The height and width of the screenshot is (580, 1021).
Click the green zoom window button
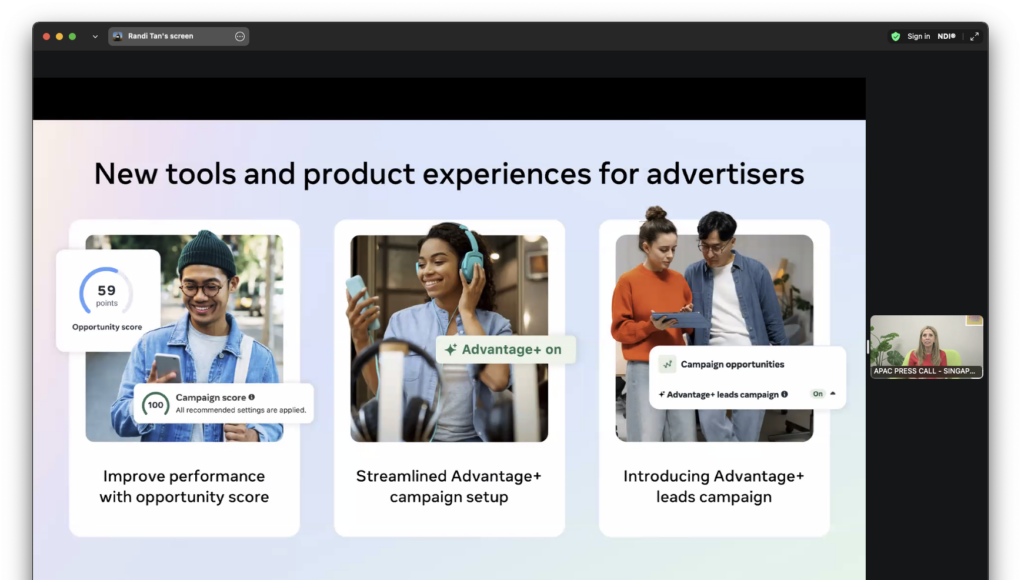(72, 36)
